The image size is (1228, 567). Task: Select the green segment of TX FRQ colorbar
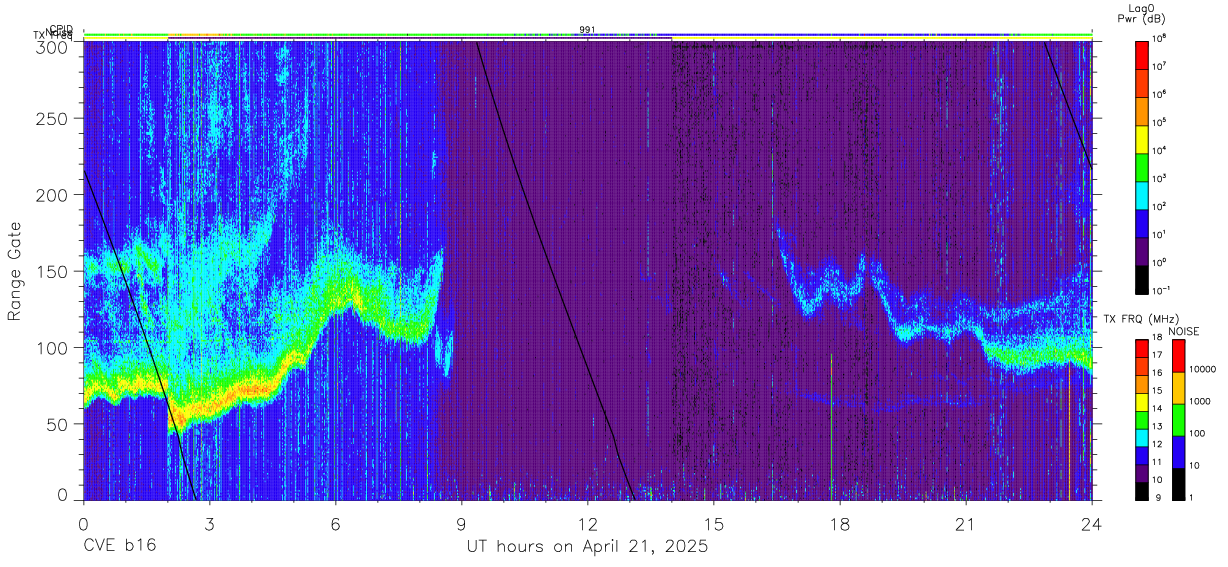pos(1143,420)
